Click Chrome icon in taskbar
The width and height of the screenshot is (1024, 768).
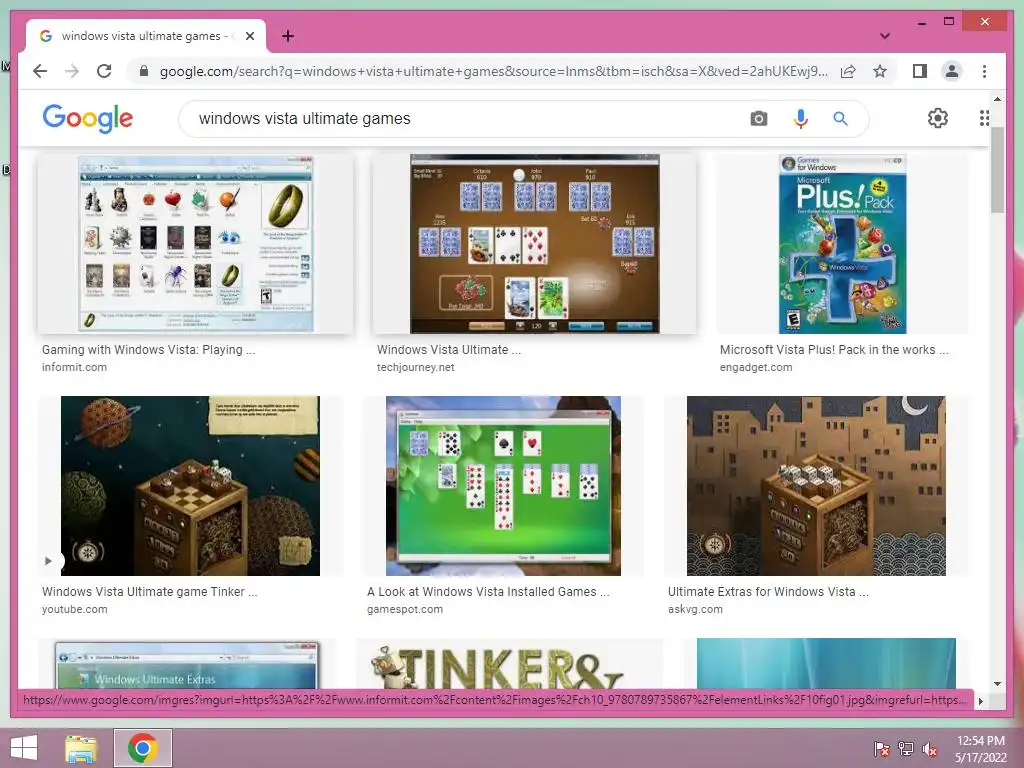[x=143, y=748]
